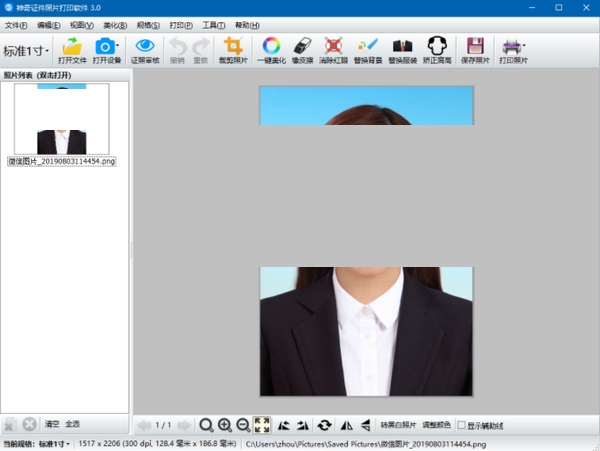Click the 转黑白照片 black and white button

click(399, 425)
